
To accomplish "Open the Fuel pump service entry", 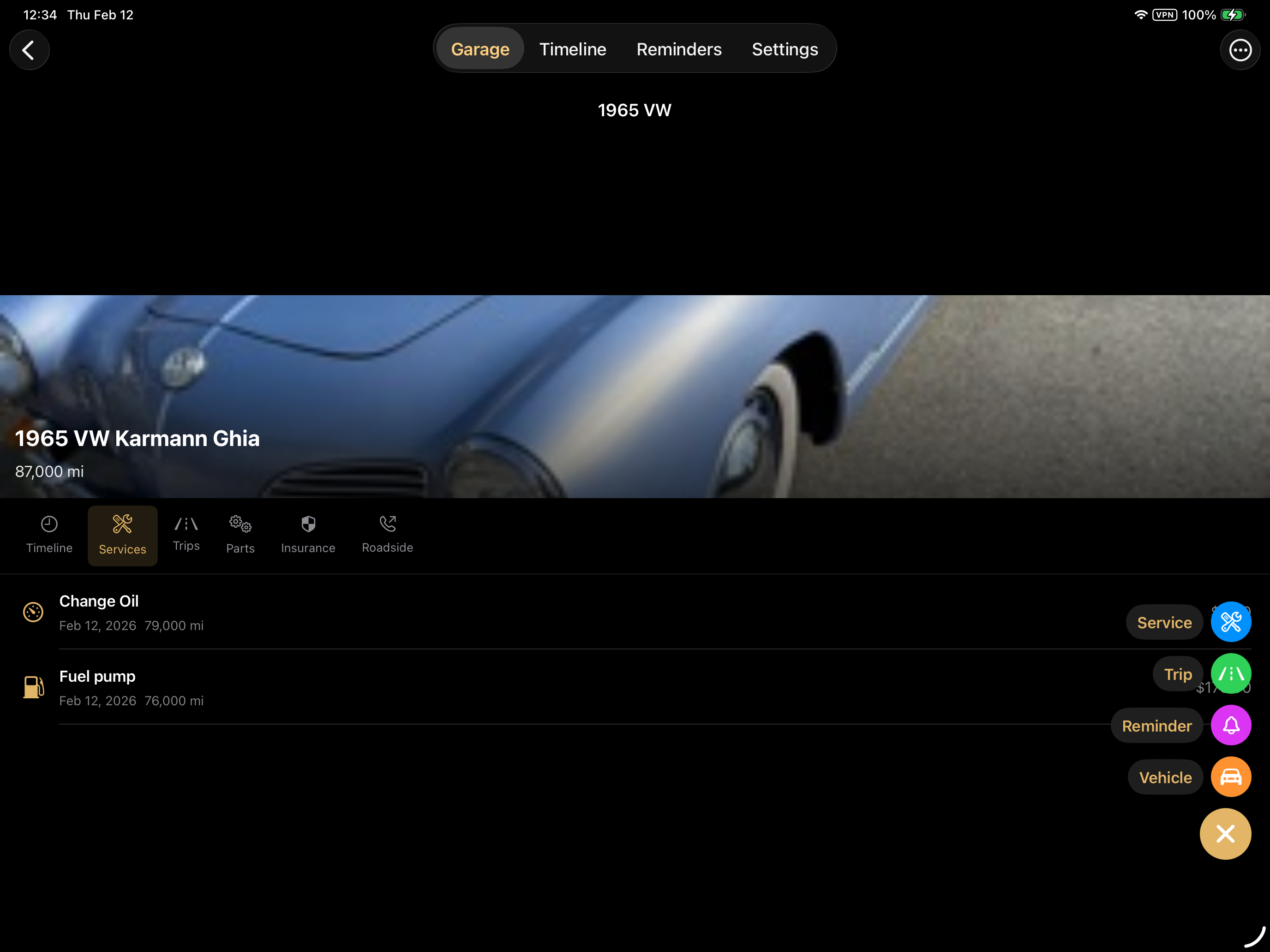I will click(635, 687).
